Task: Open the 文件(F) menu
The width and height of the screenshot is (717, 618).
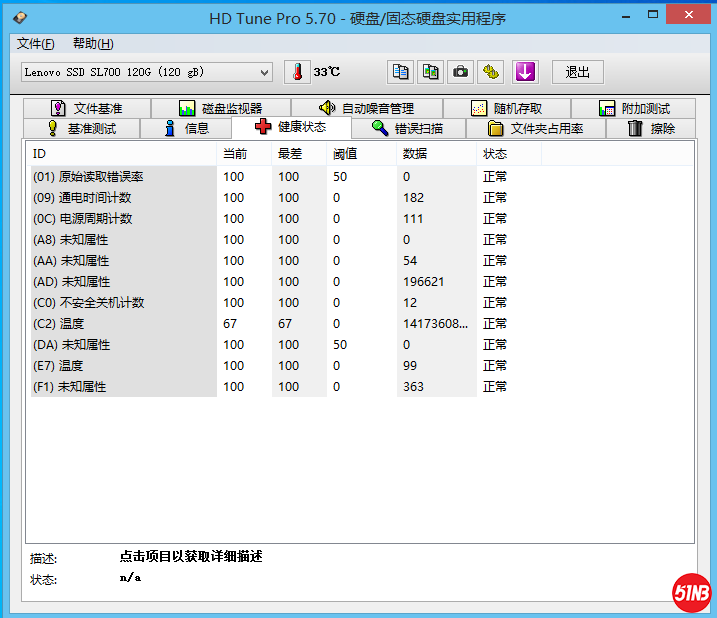Action: click(36, 44)
